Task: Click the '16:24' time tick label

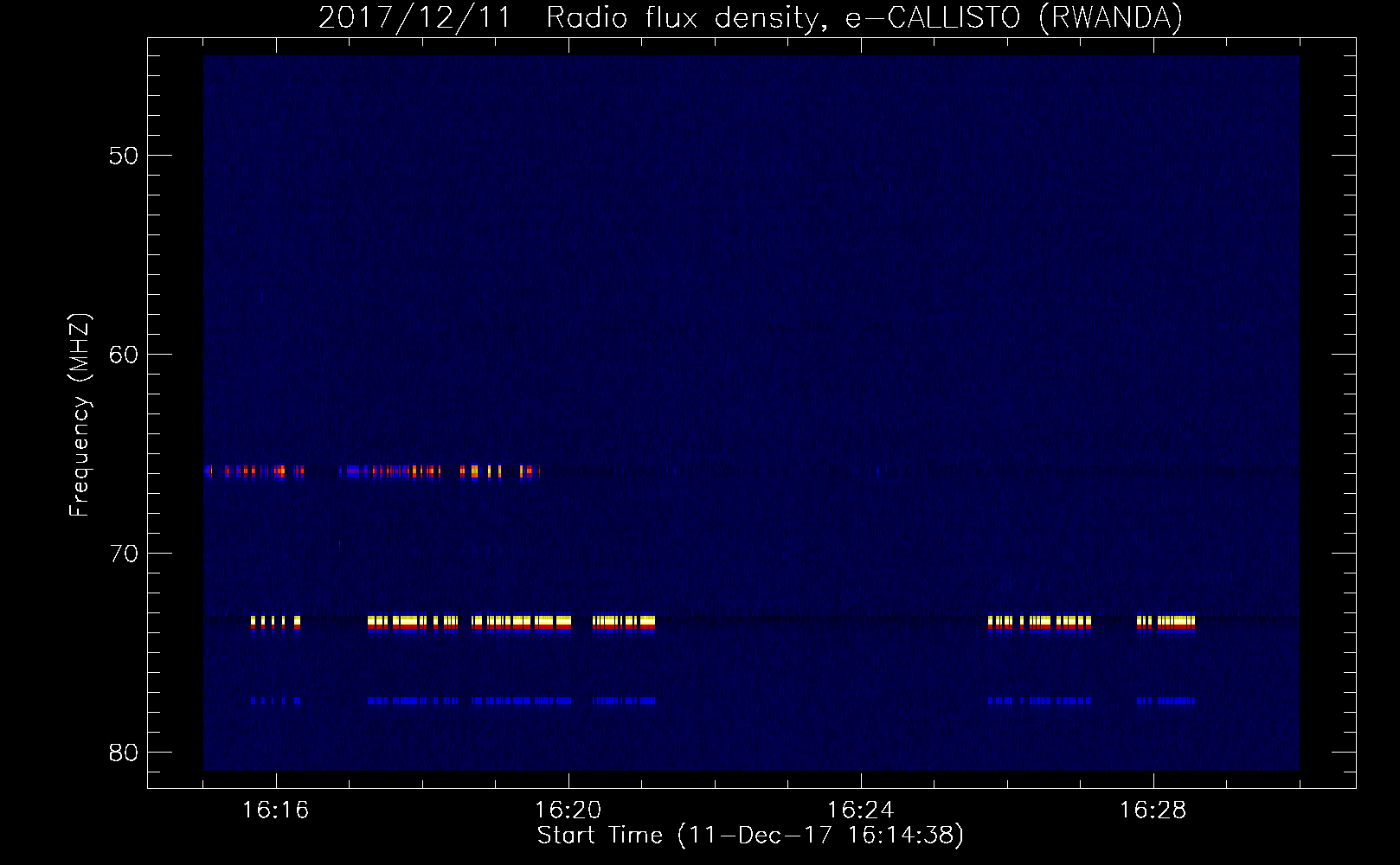Action: tap(860, 810)
